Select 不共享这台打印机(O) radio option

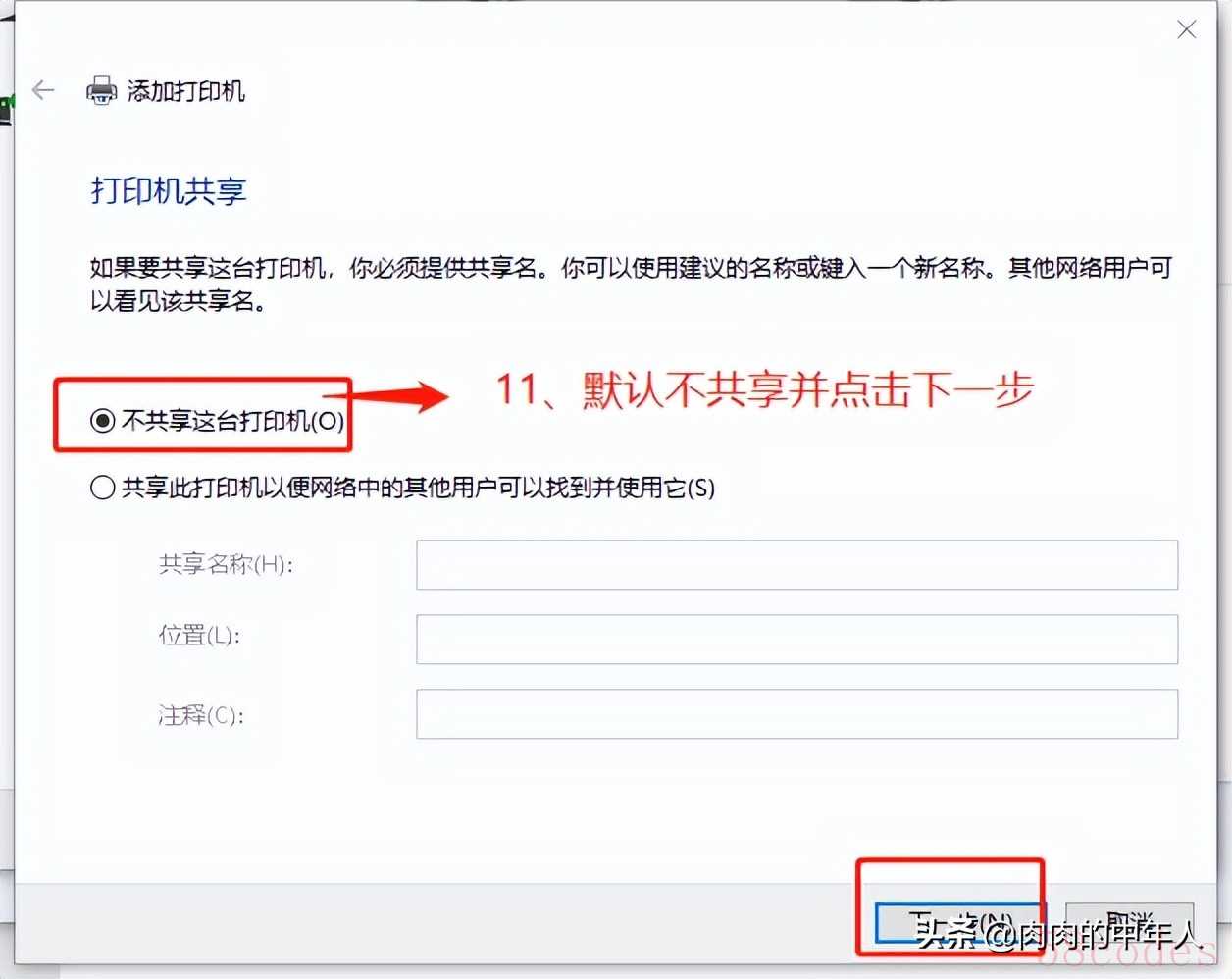click(217, 421)
